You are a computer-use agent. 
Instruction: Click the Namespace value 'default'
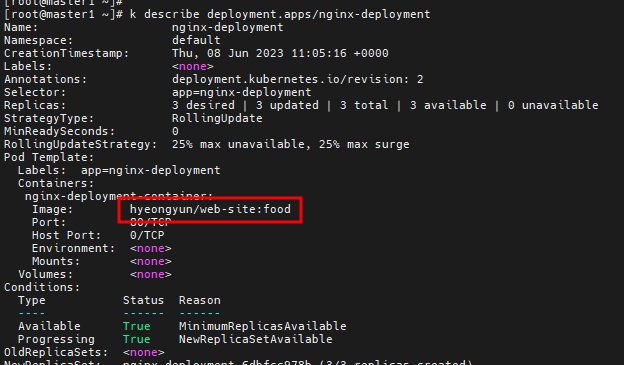[196, 41]
